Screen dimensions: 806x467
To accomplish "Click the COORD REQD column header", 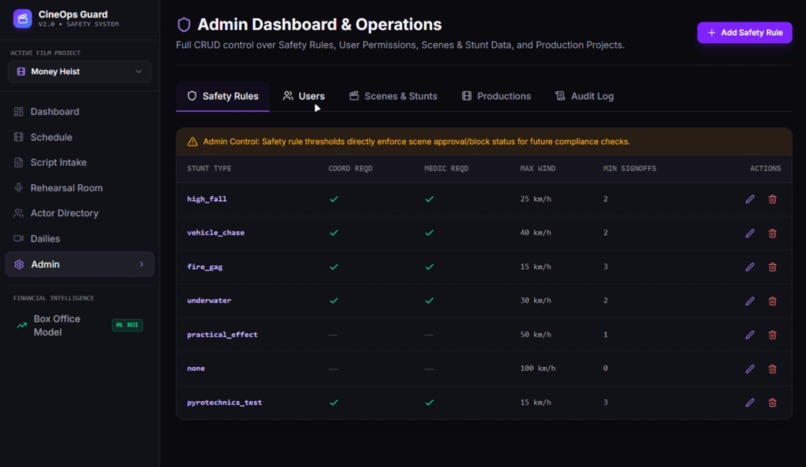I will point(350,169).
